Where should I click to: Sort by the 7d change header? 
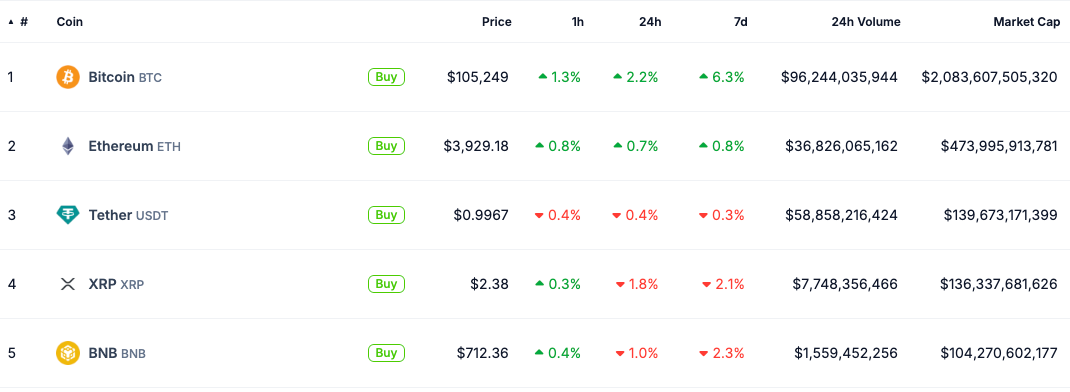(x=740, y=22)
